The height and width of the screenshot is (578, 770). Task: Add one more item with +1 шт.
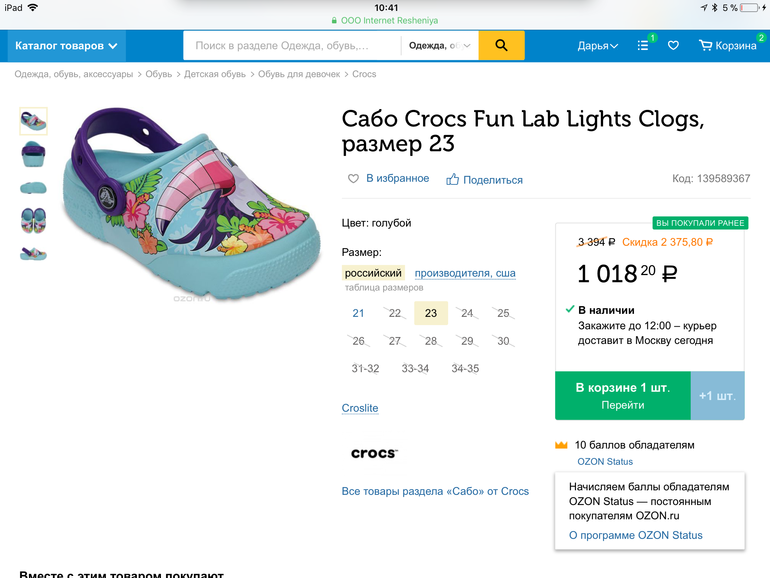pyautogui.click(x=717, y=395)
